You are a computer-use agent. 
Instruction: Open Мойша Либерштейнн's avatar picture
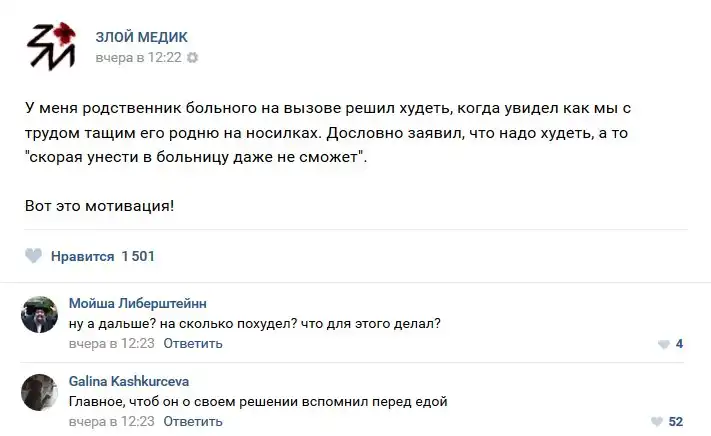click(x=40, y=314)
